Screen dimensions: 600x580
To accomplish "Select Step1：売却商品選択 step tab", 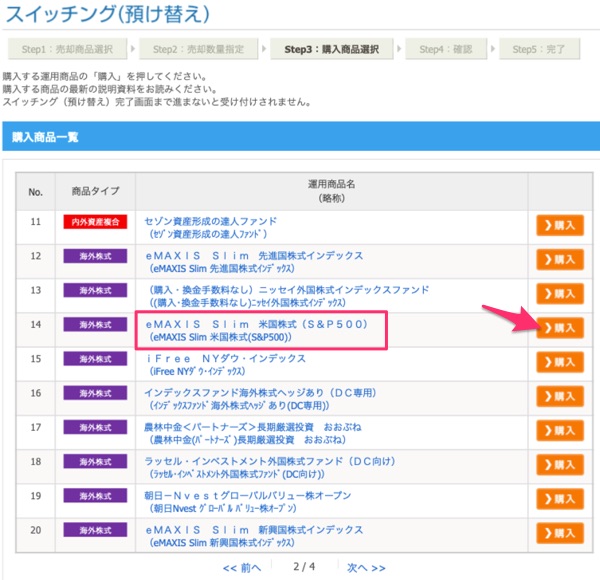I will [x=67, y=49].
